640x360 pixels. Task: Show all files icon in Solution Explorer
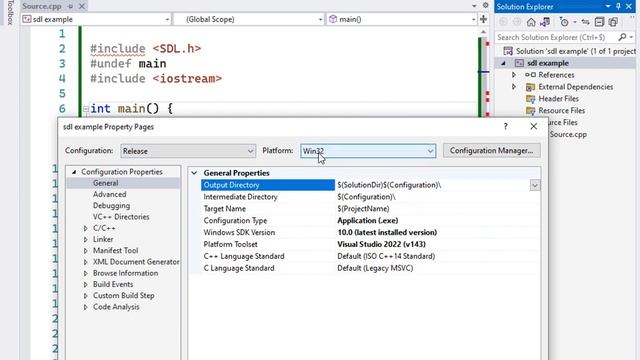point(613,22)
